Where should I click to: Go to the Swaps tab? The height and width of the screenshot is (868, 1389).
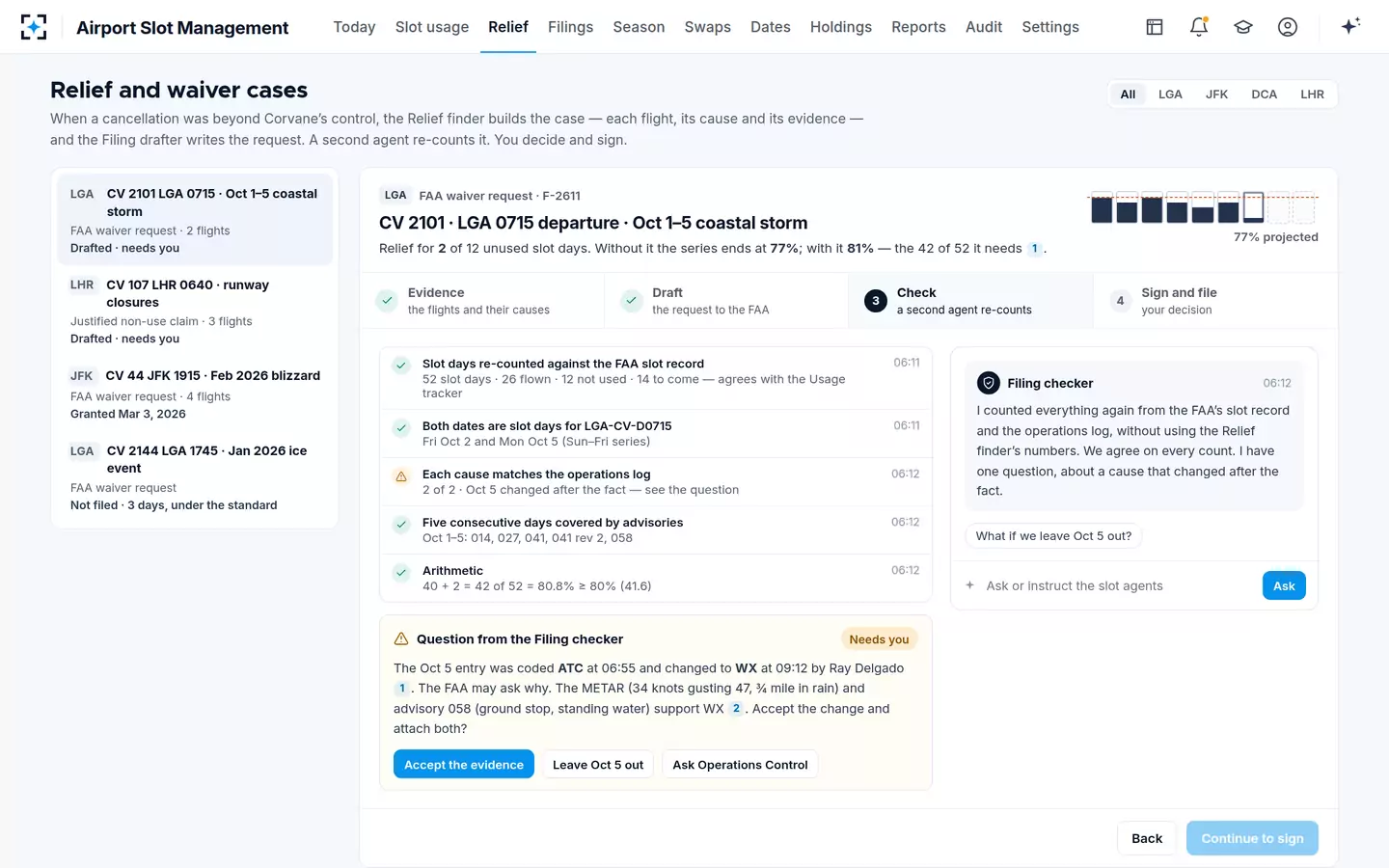(x=708, y=27)
